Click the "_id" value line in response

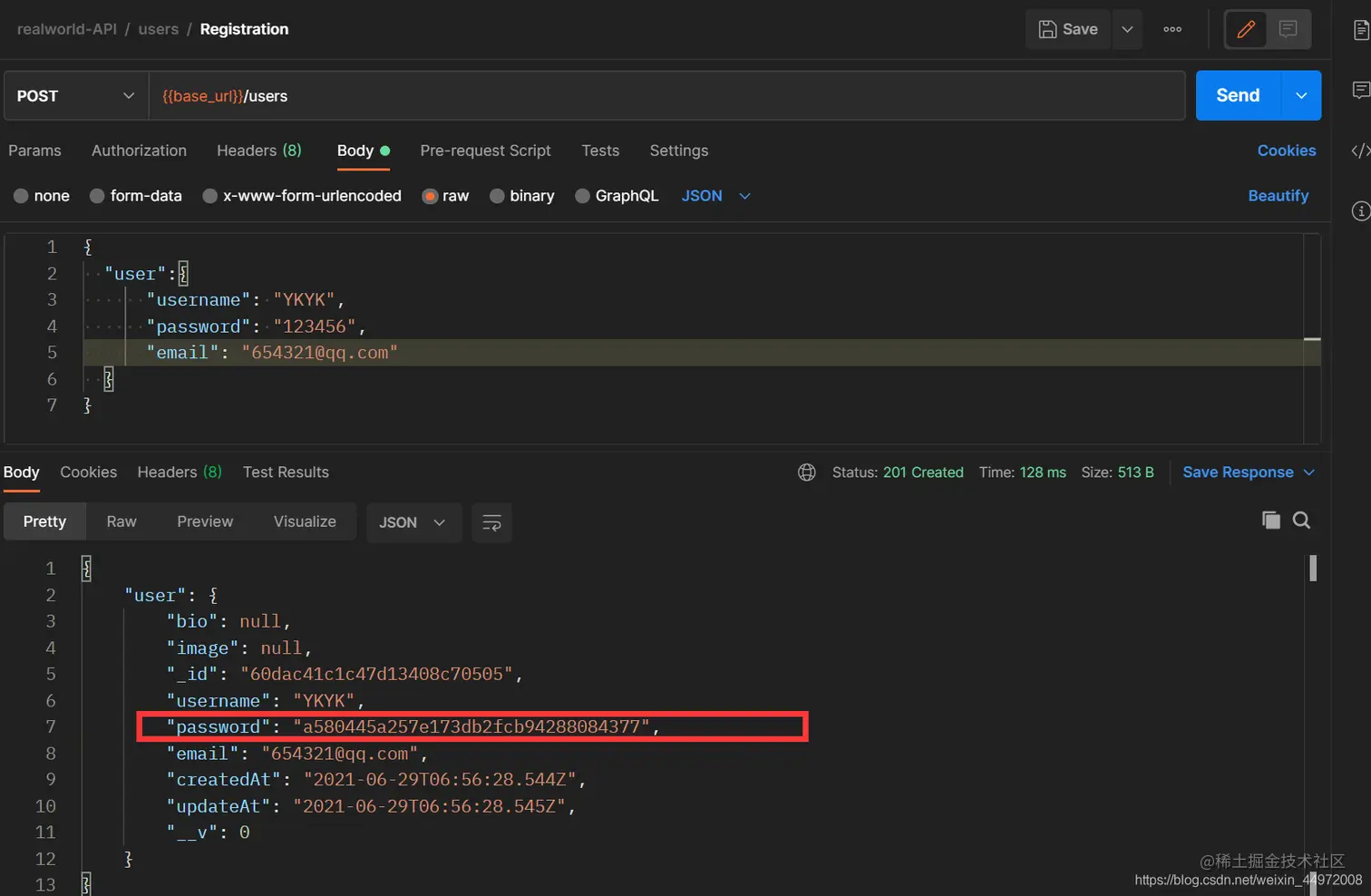[x=345, y=675]
